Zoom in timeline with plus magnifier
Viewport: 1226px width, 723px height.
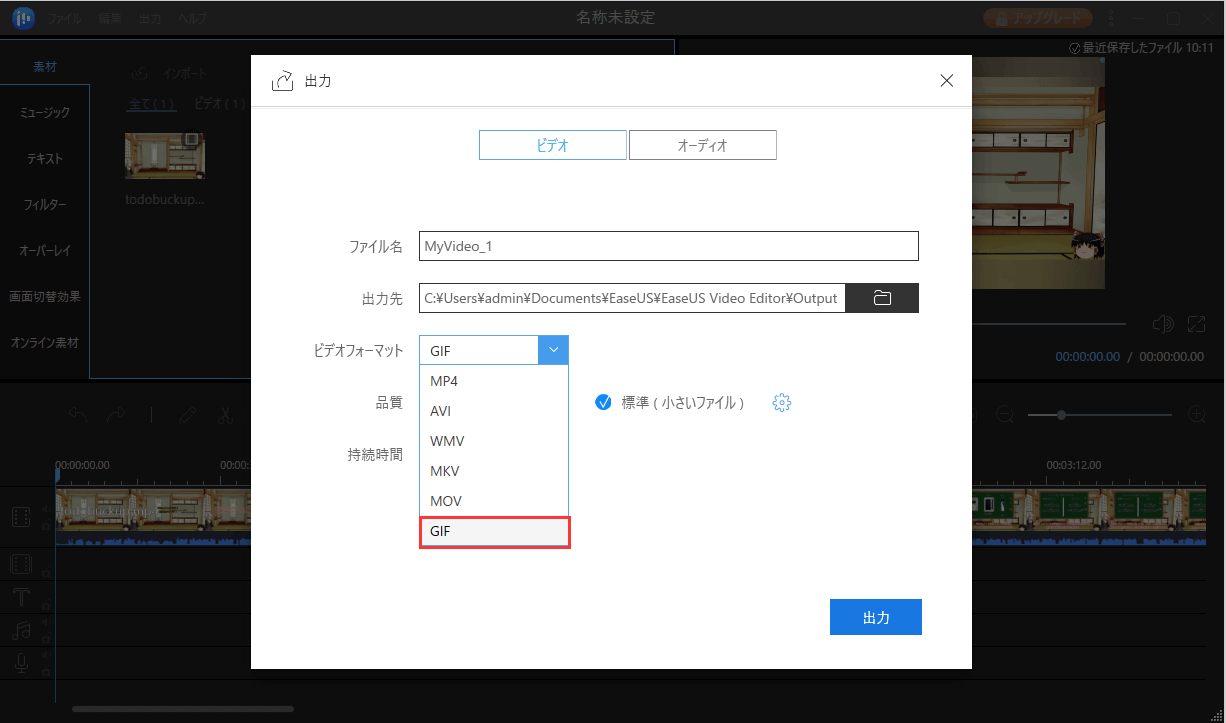point(1196,415)
